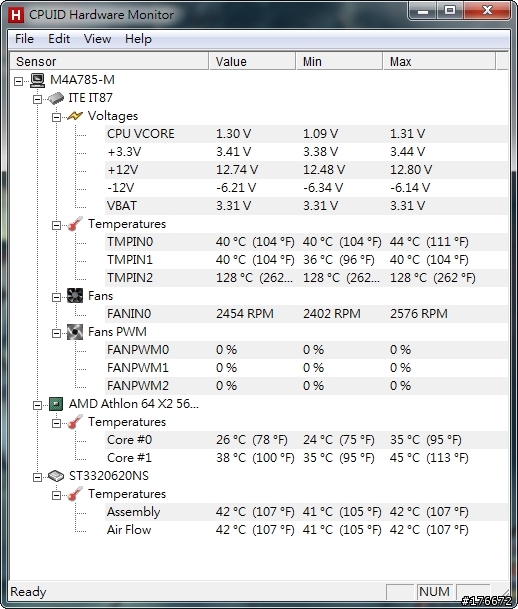Click the Max column header
518x609 pixels.
click(x=440, y=61)
